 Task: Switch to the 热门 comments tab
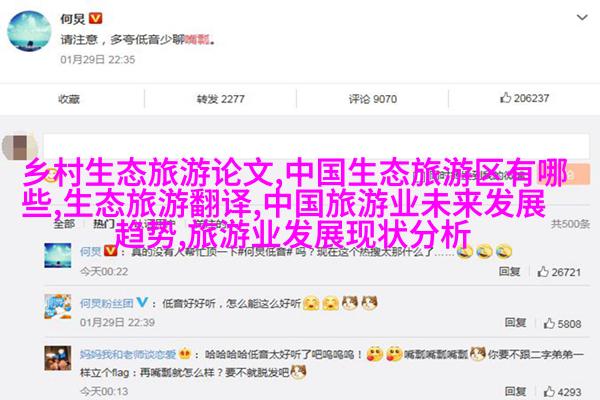coord(104,224)
